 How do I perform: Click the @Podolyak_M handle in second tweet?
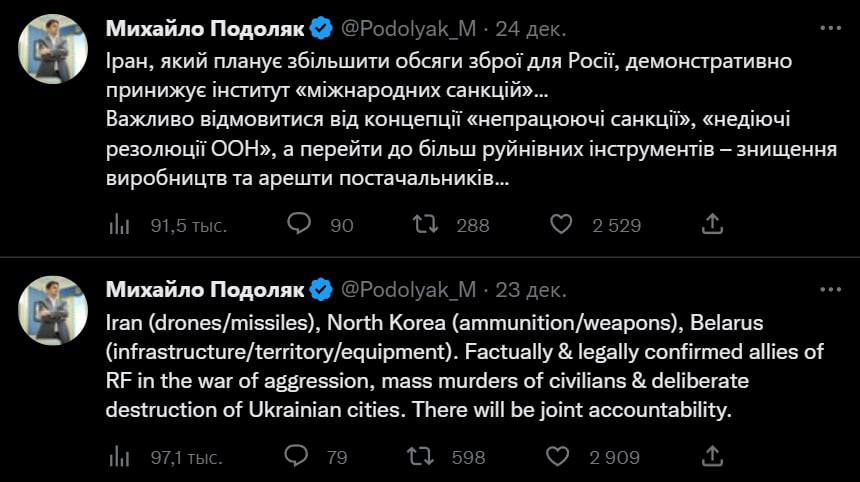409,291
